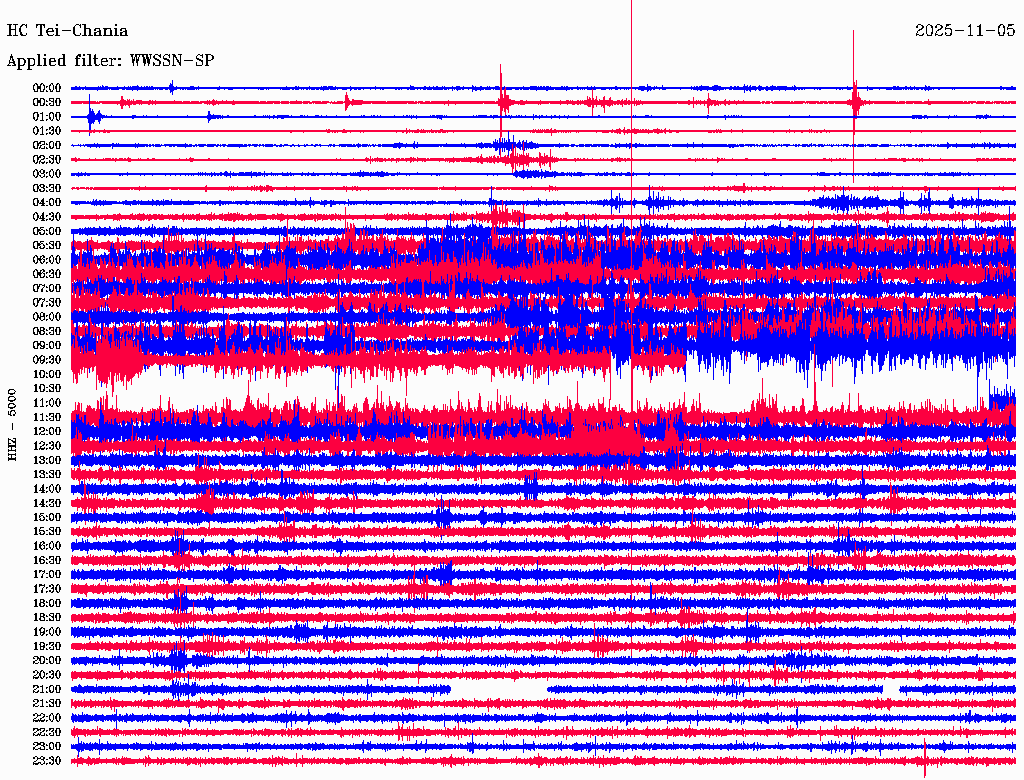Click the 01:30 time label
1024x780 pixels.
[x=47, y=131]
